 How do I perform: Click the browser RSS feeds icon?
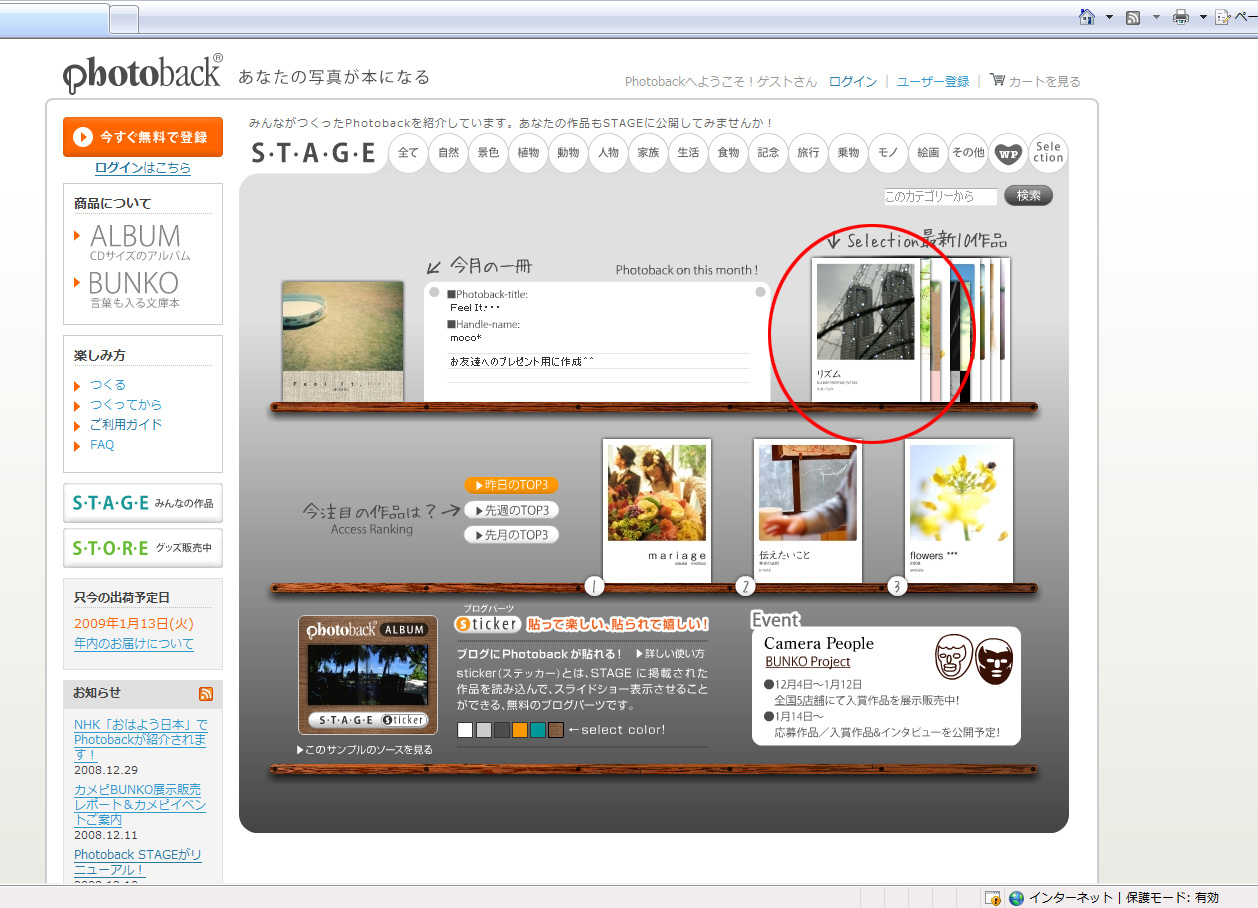[1133, 17]
